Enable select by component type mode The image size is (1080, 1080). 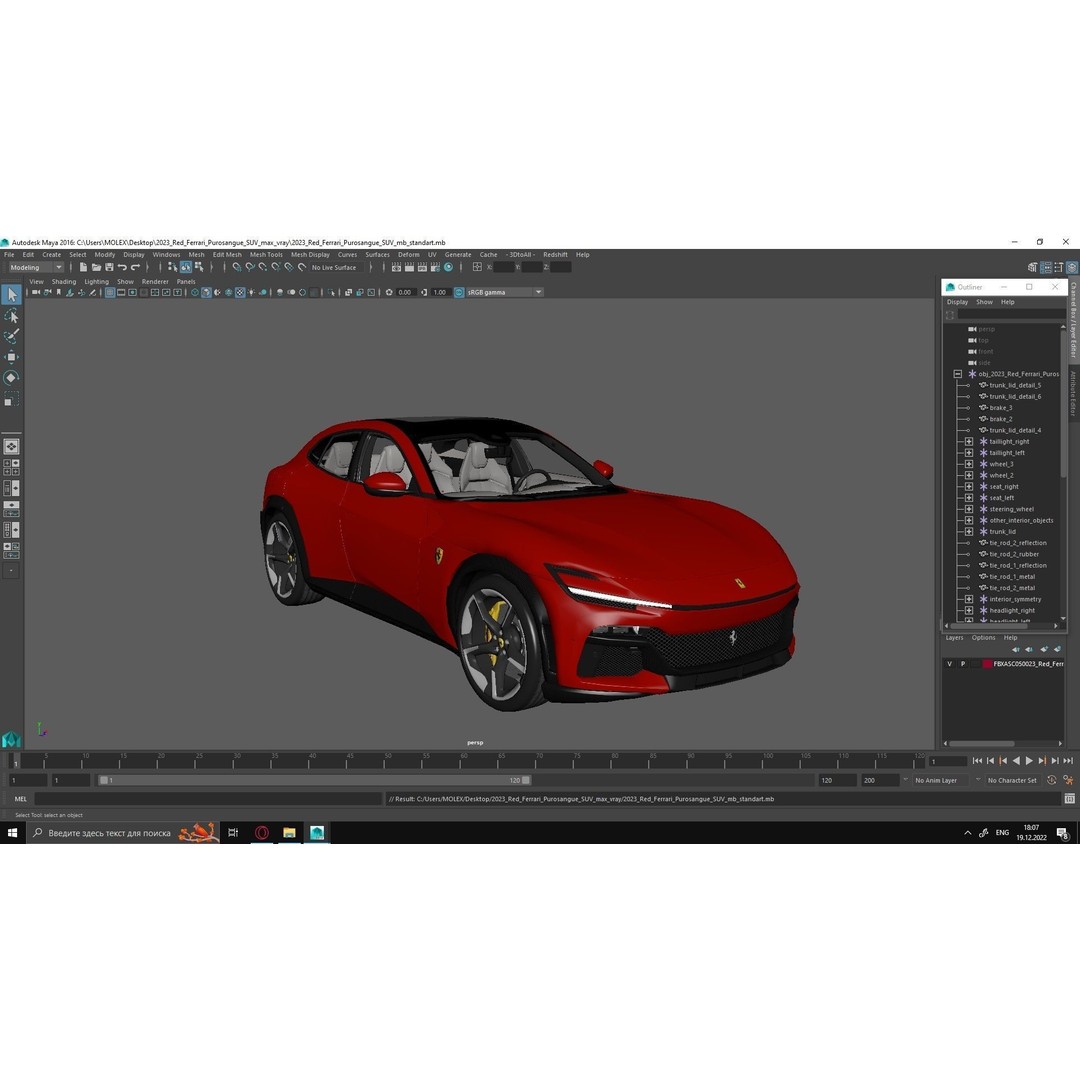coord(199,267)
